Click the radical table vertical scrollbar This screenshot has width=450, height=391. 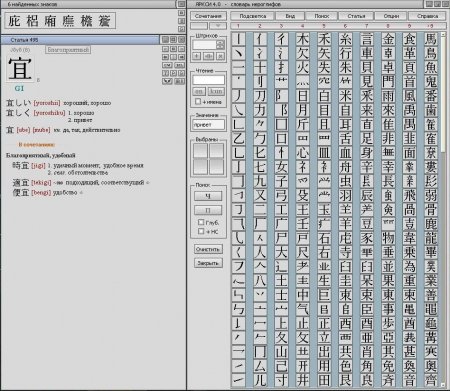pos(443,210)
